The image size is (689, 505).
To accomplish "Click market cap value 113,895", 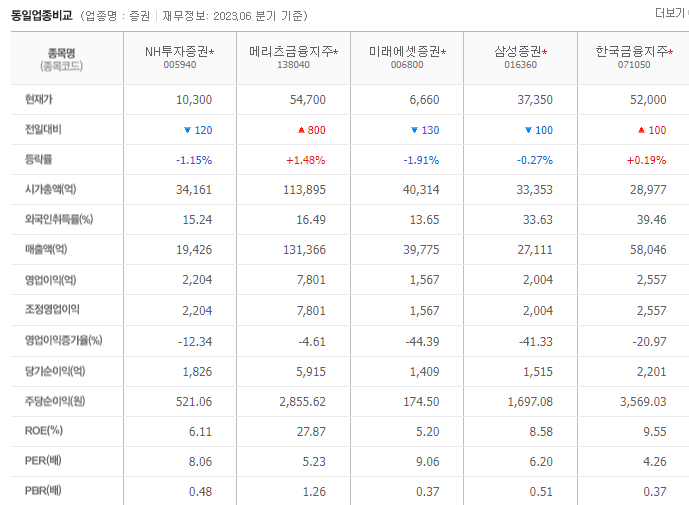I will [x=304, y=190].
